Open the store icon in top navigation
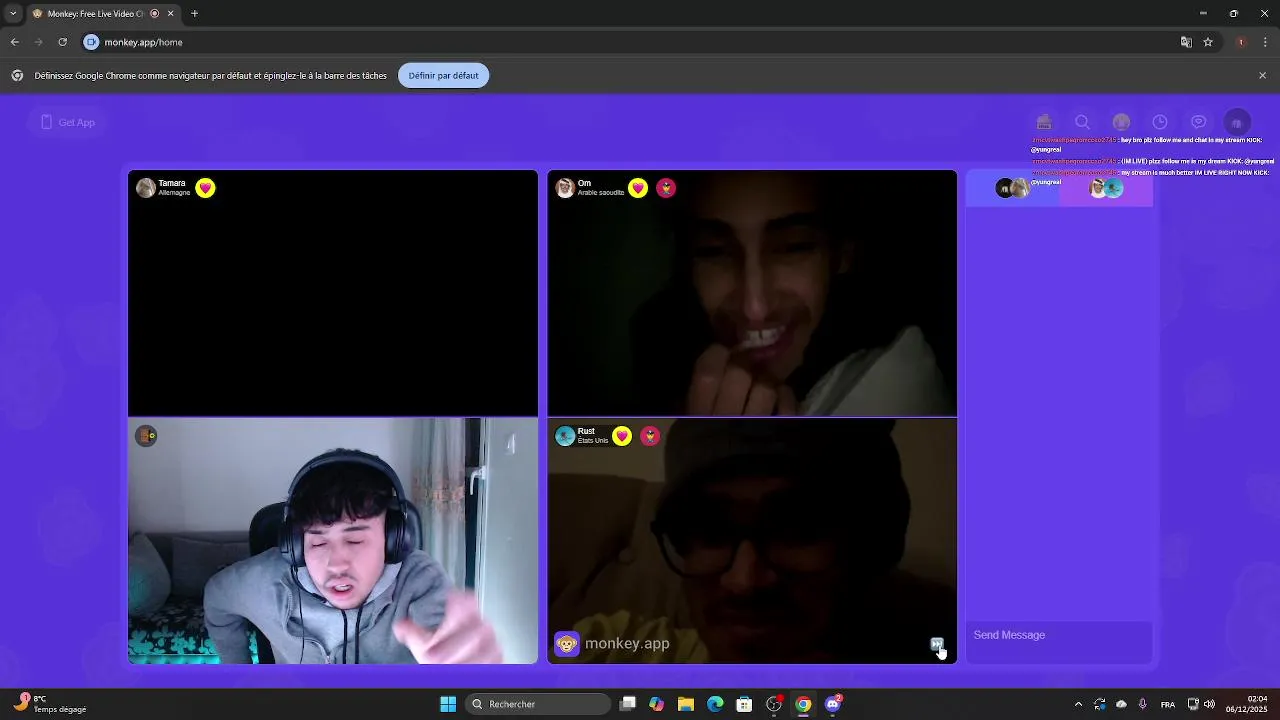 coord(1044,122)
